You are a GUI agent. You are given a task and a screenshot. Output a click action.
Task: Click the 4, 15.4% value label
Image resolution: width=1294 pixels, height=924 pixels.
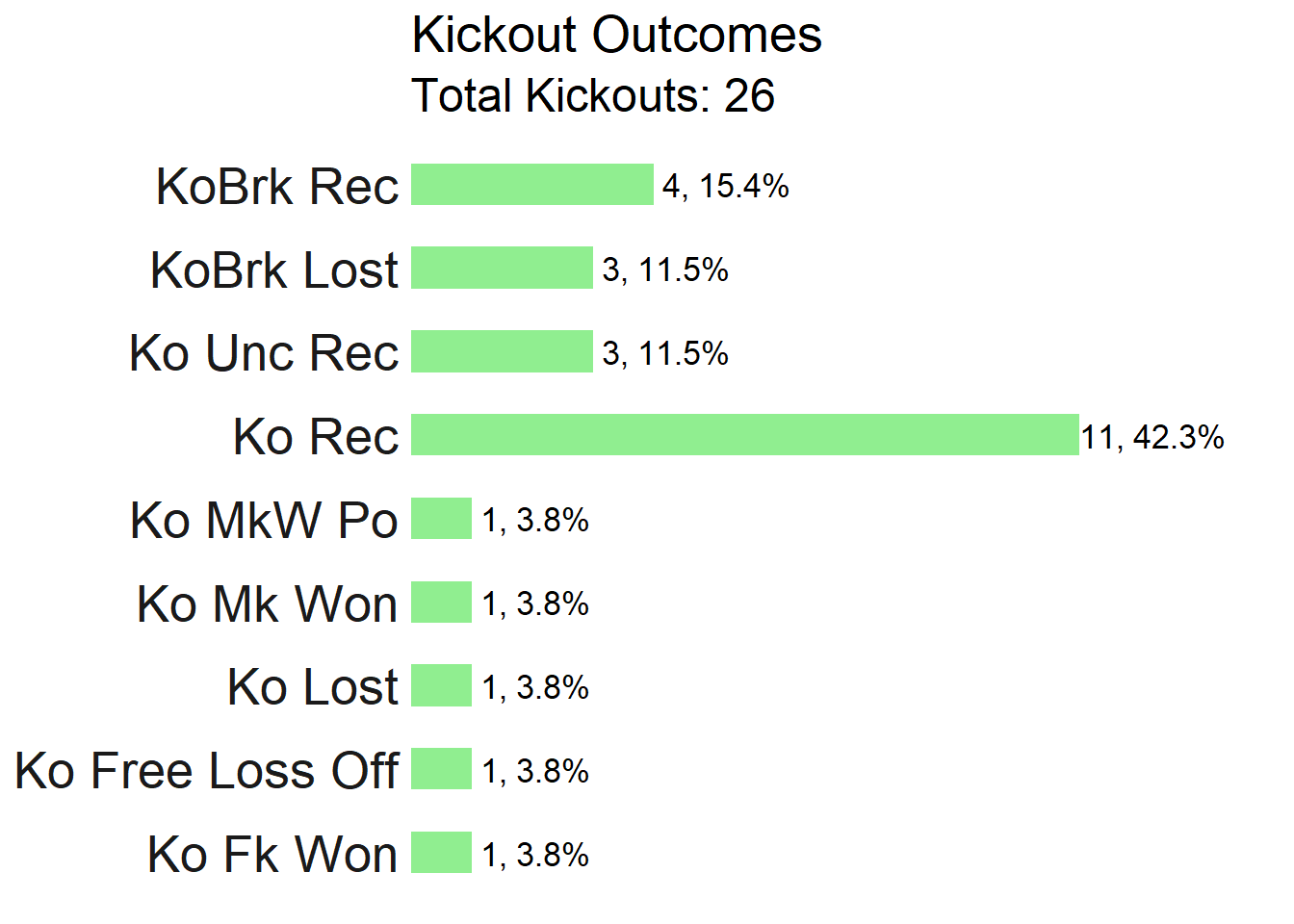point(726,187)
